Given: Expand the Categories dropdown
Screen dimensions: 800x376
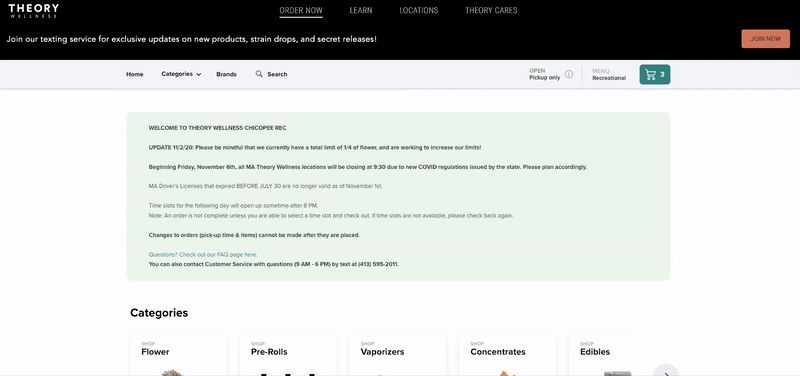Looking at the screenshot, I should [x=181, y=74].
